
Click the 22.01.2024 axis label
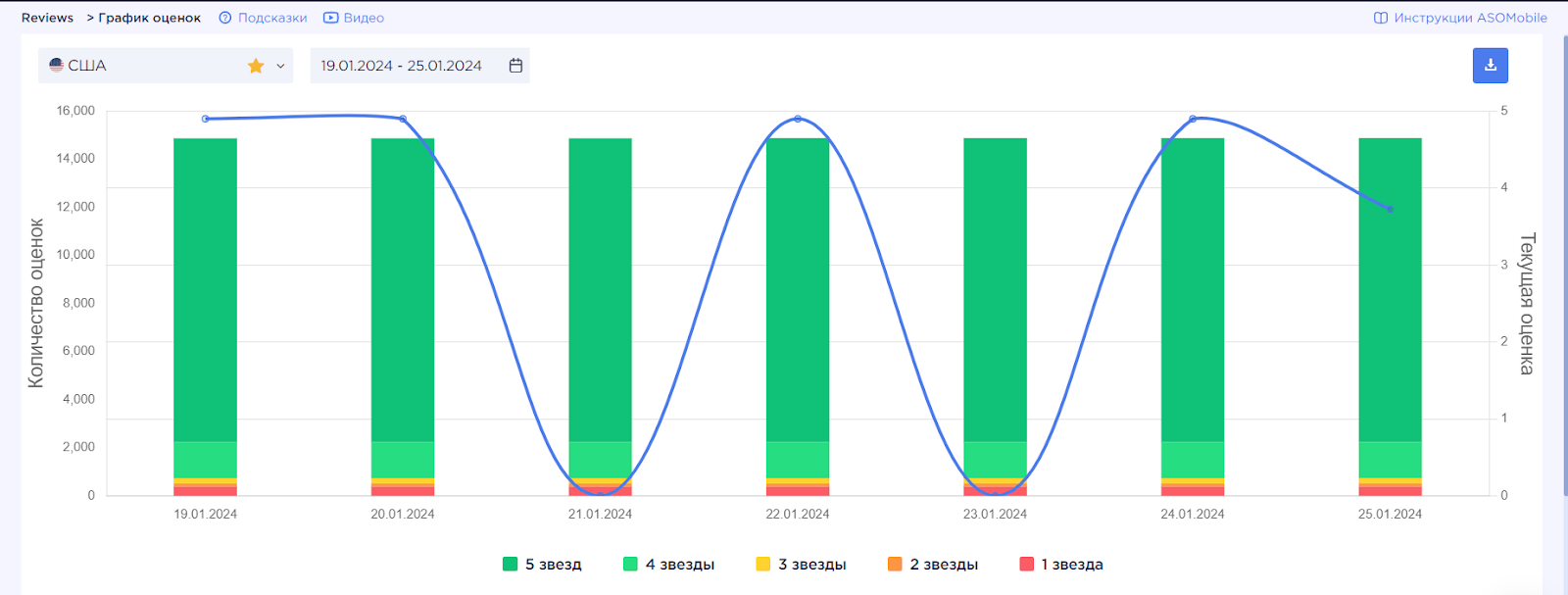798,514
